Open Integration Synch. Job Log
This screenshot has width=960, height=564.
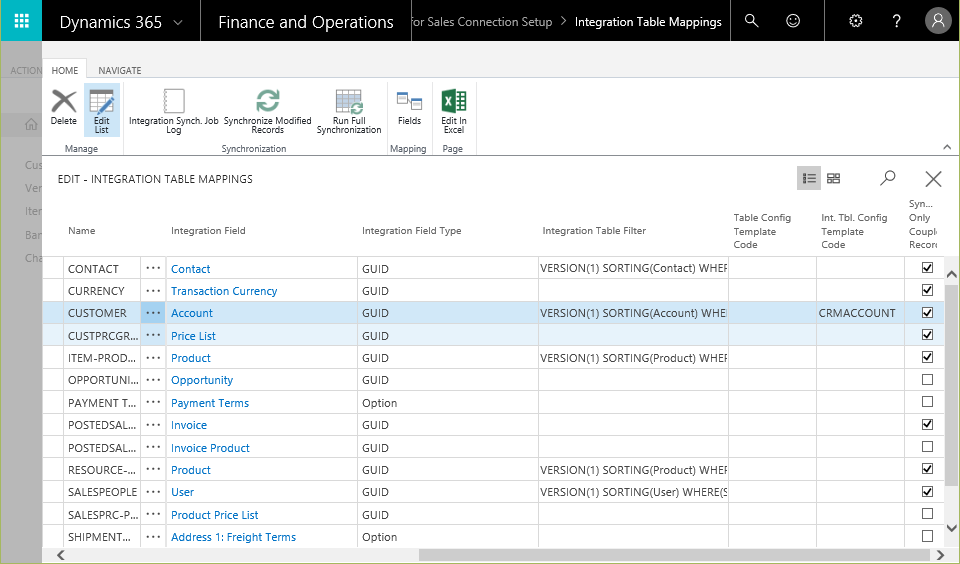tap(173, 111)
